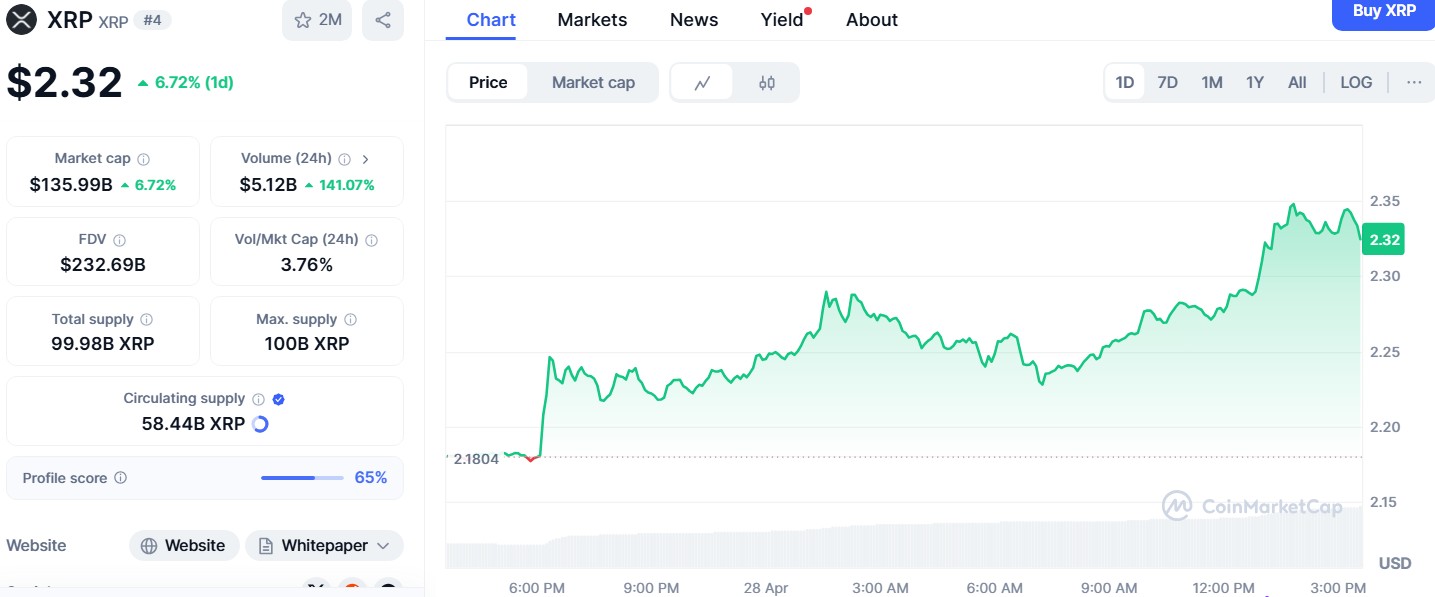The image size is (1435, 597).
Task: Open the Markets tab
Action: (592, 20)
